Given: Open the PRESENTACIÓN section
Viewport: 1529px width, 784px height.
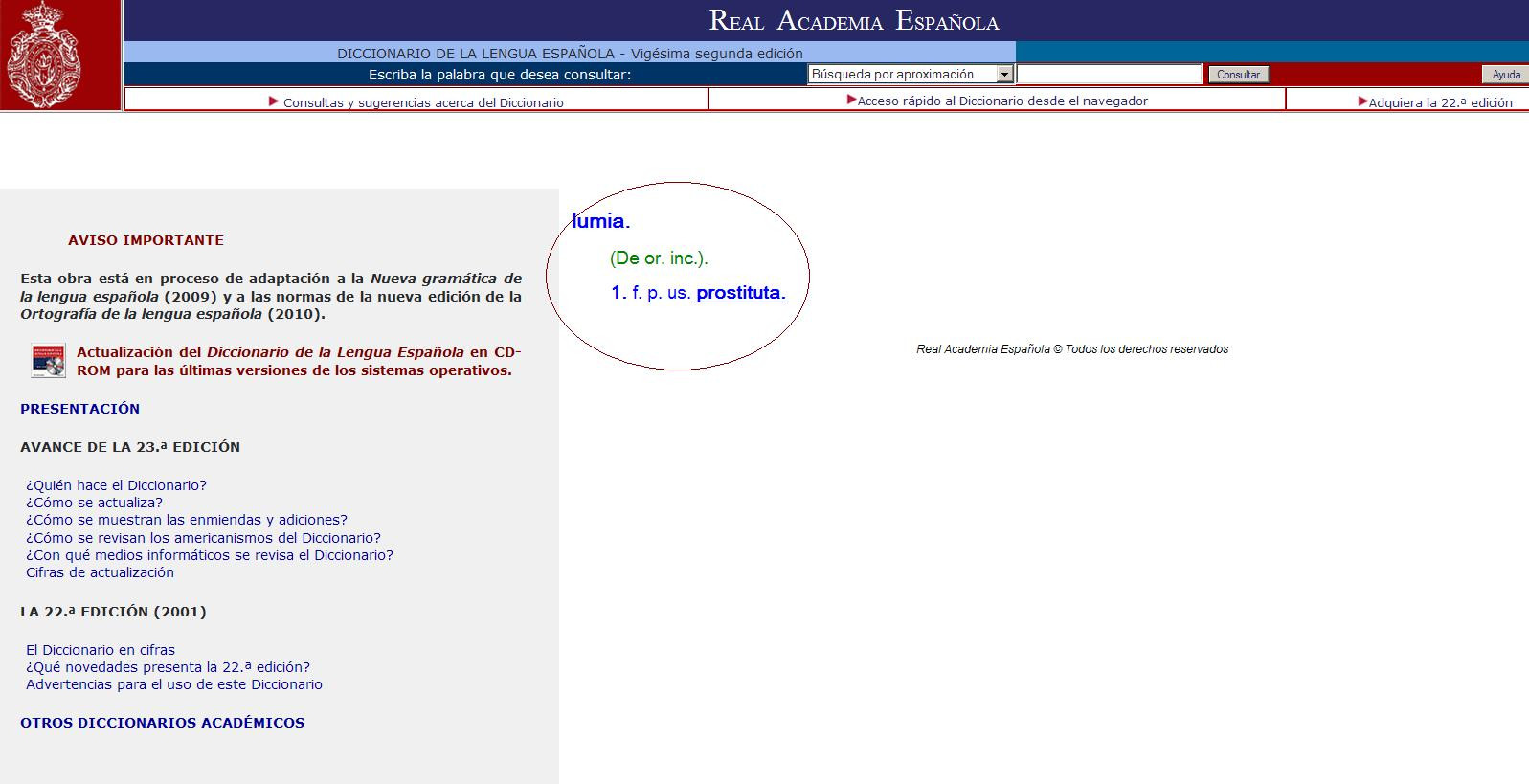Looking at the screenshot, I should click(x=80, y=409).
